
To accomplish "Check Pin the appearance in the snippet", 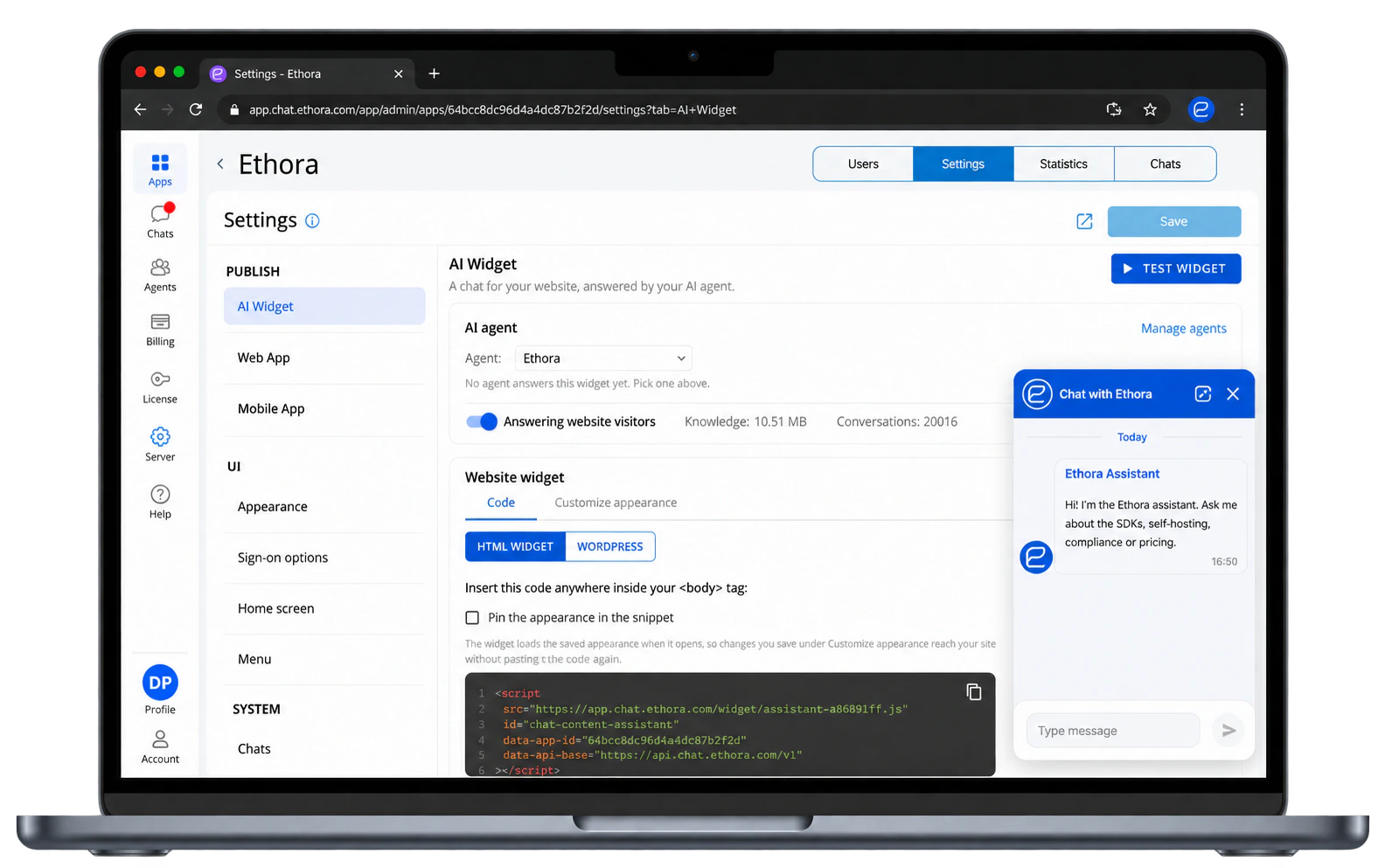I will point(472,618).
